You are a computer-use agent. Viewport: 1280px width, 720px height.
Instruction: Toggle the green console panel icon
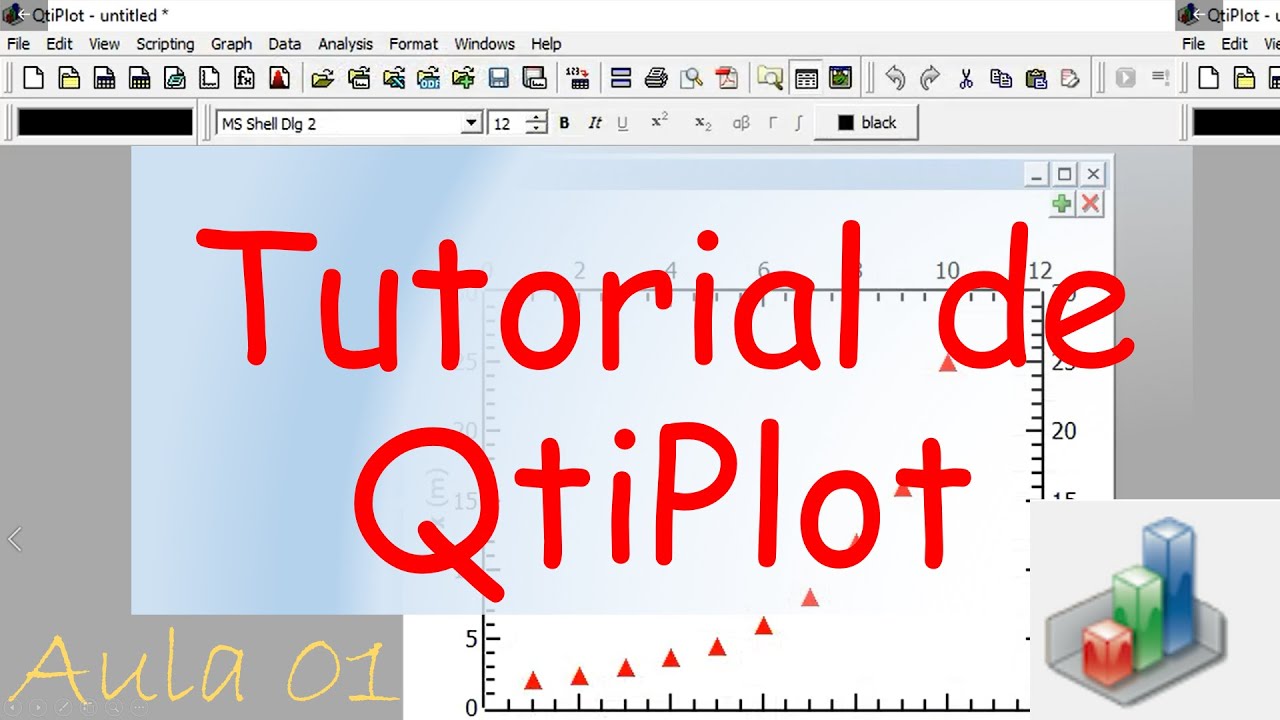pos(841,78)
